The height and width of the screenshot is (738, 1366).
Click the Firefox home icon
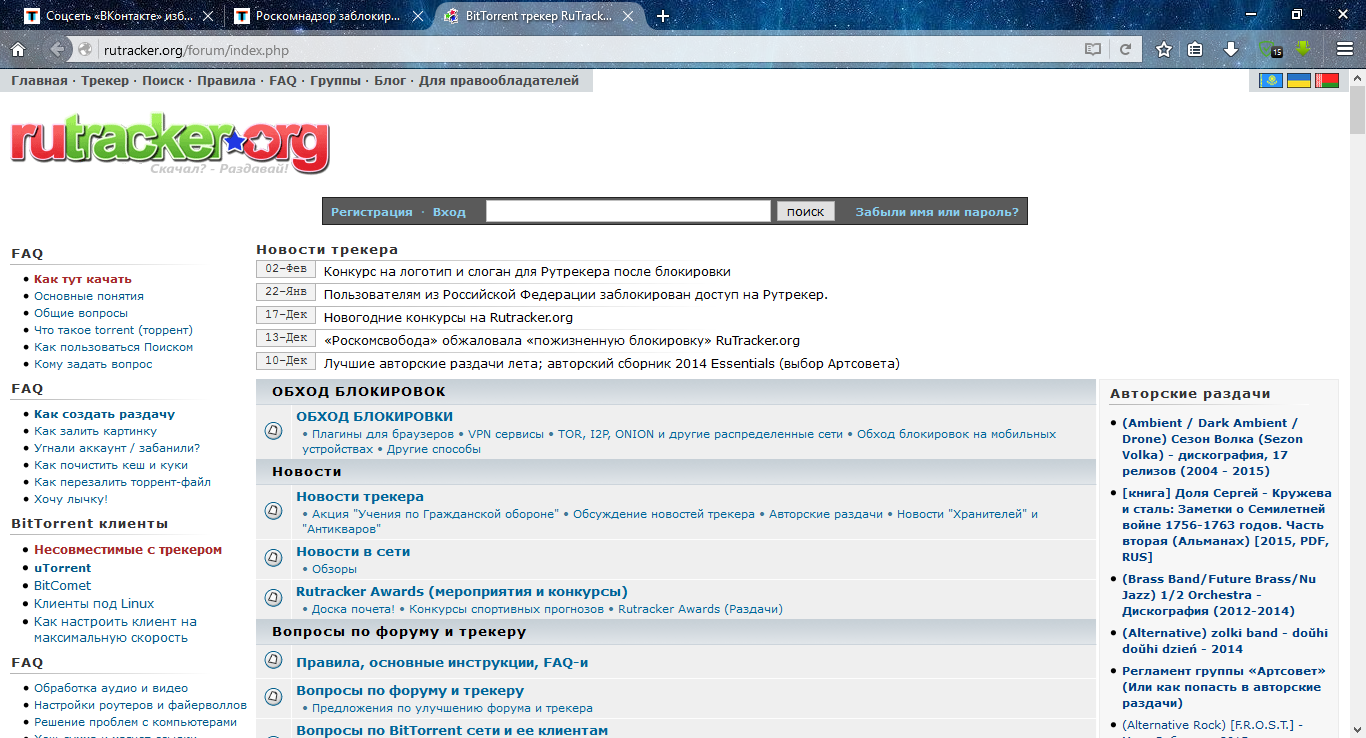coord(18,49)
